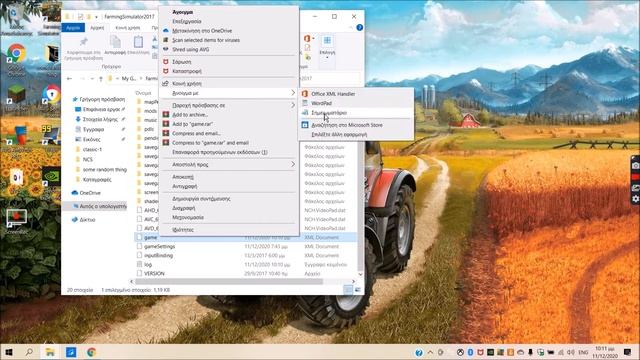640x360 pixels.
Task: Click the ENG language indicator
Action: point(584,352)
